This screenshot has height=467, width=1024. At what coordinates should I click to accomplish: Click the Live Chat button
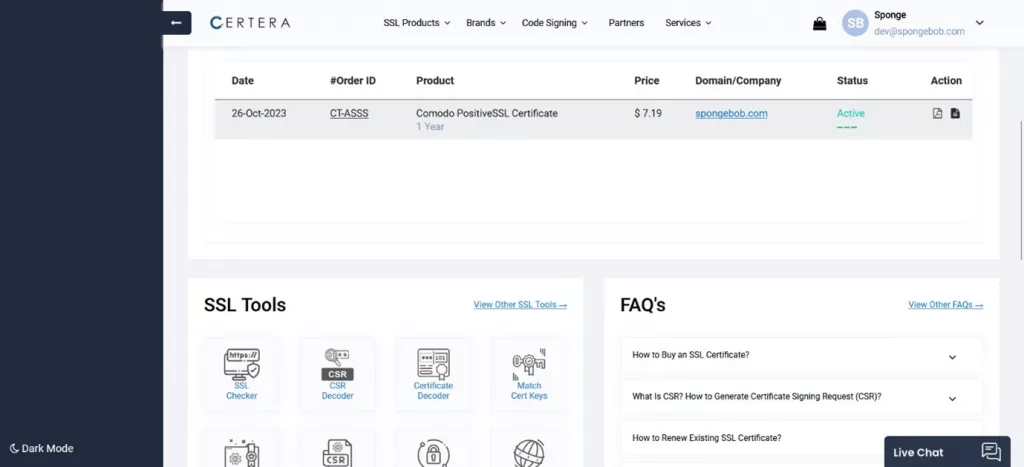click(x=947, y=452)
